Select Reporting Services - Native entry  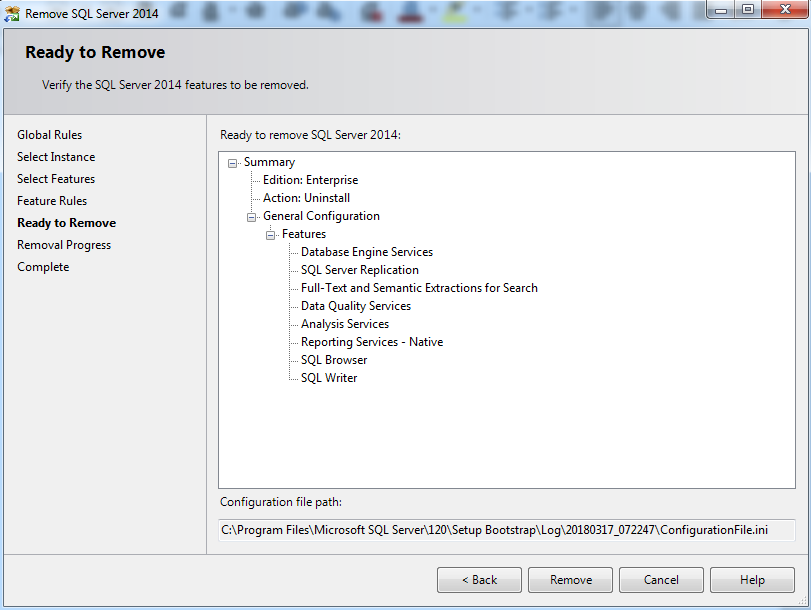coord(372,342)
